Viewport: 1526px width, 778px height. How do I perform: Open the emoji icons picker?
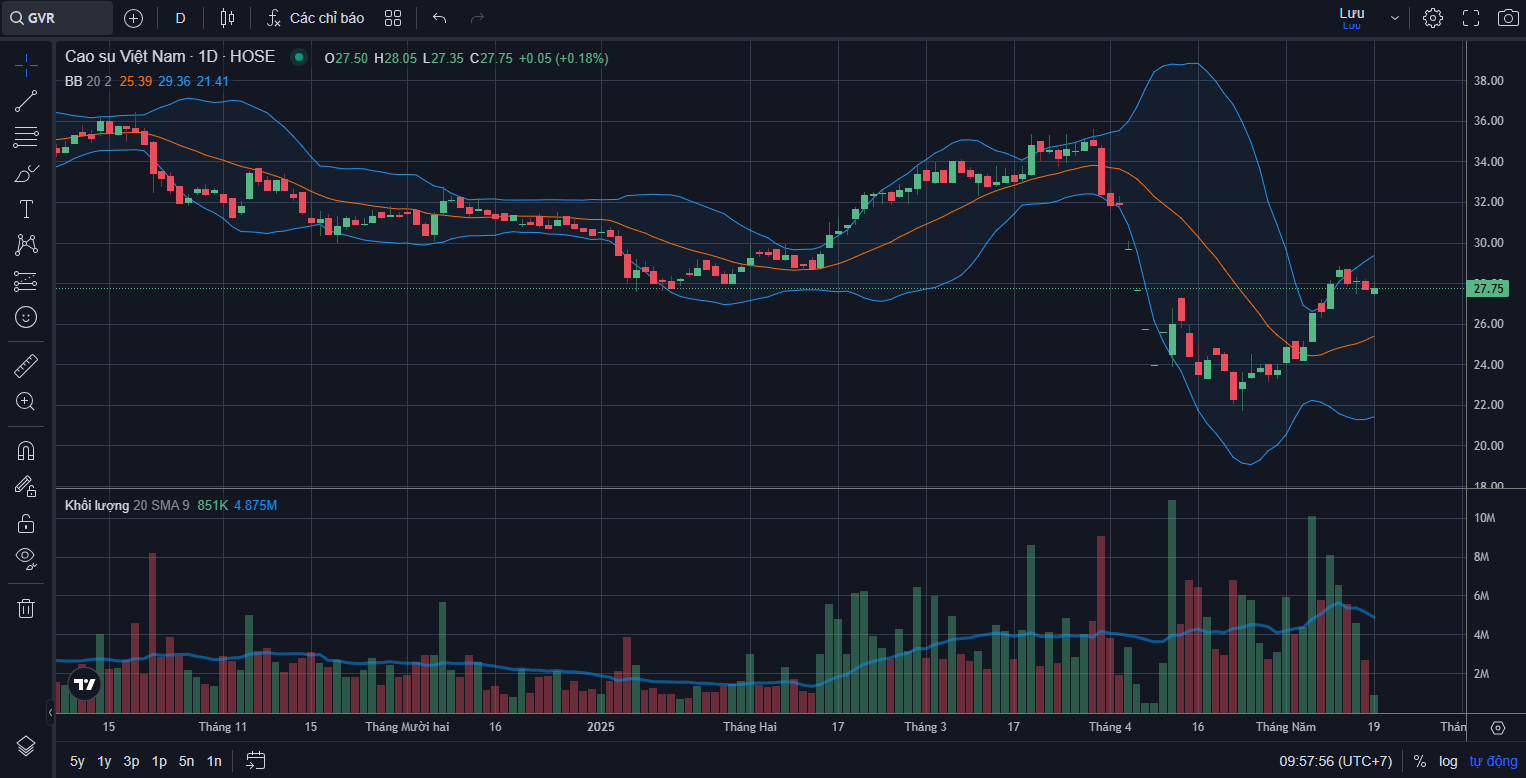26,317
